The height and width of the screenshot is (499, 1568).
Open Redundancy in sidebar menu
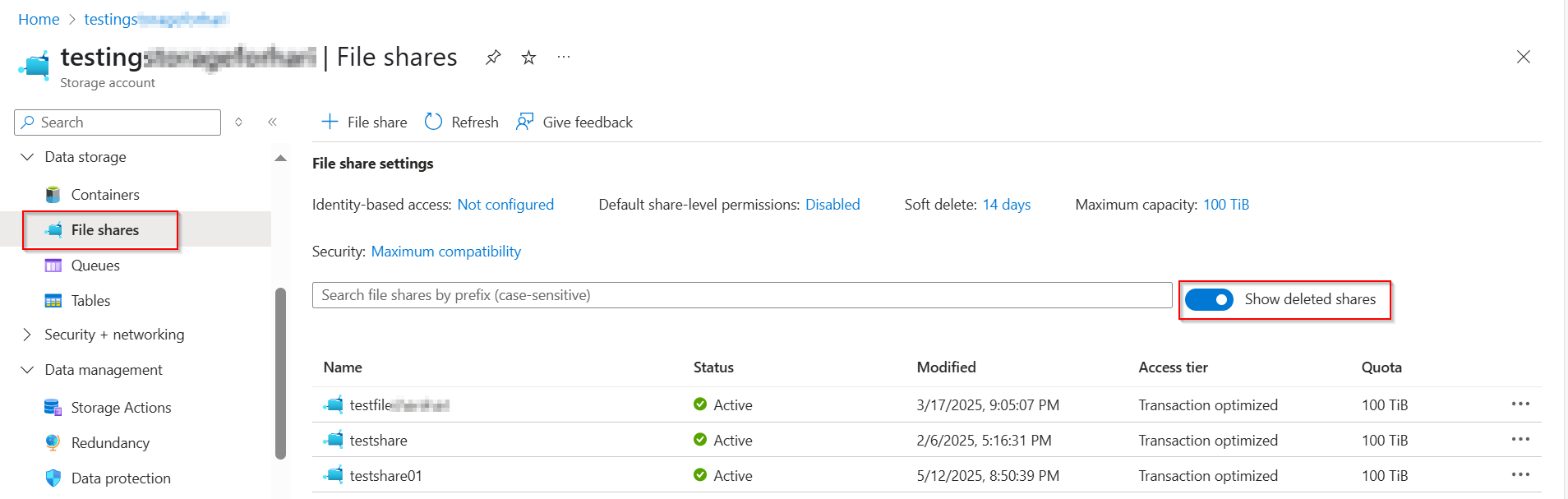(110, 442)
